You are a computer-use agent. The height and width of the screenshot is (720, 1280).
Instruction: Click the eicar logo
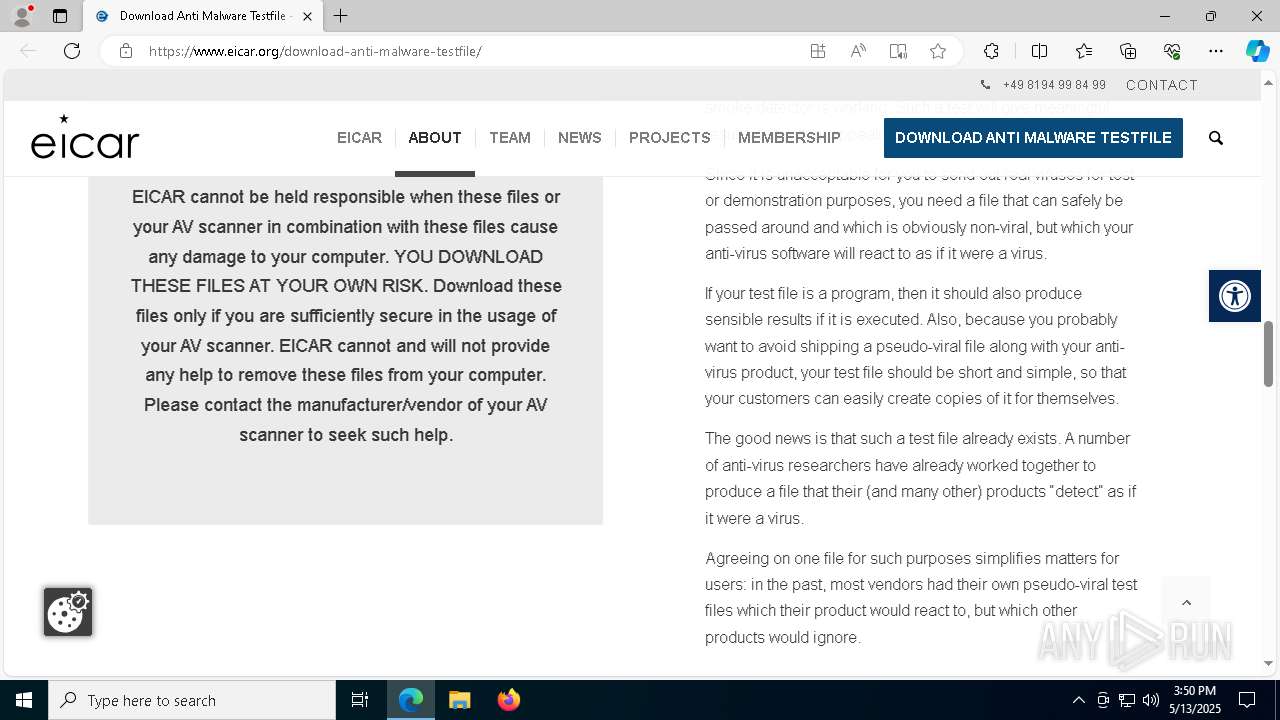coord(85,138)
